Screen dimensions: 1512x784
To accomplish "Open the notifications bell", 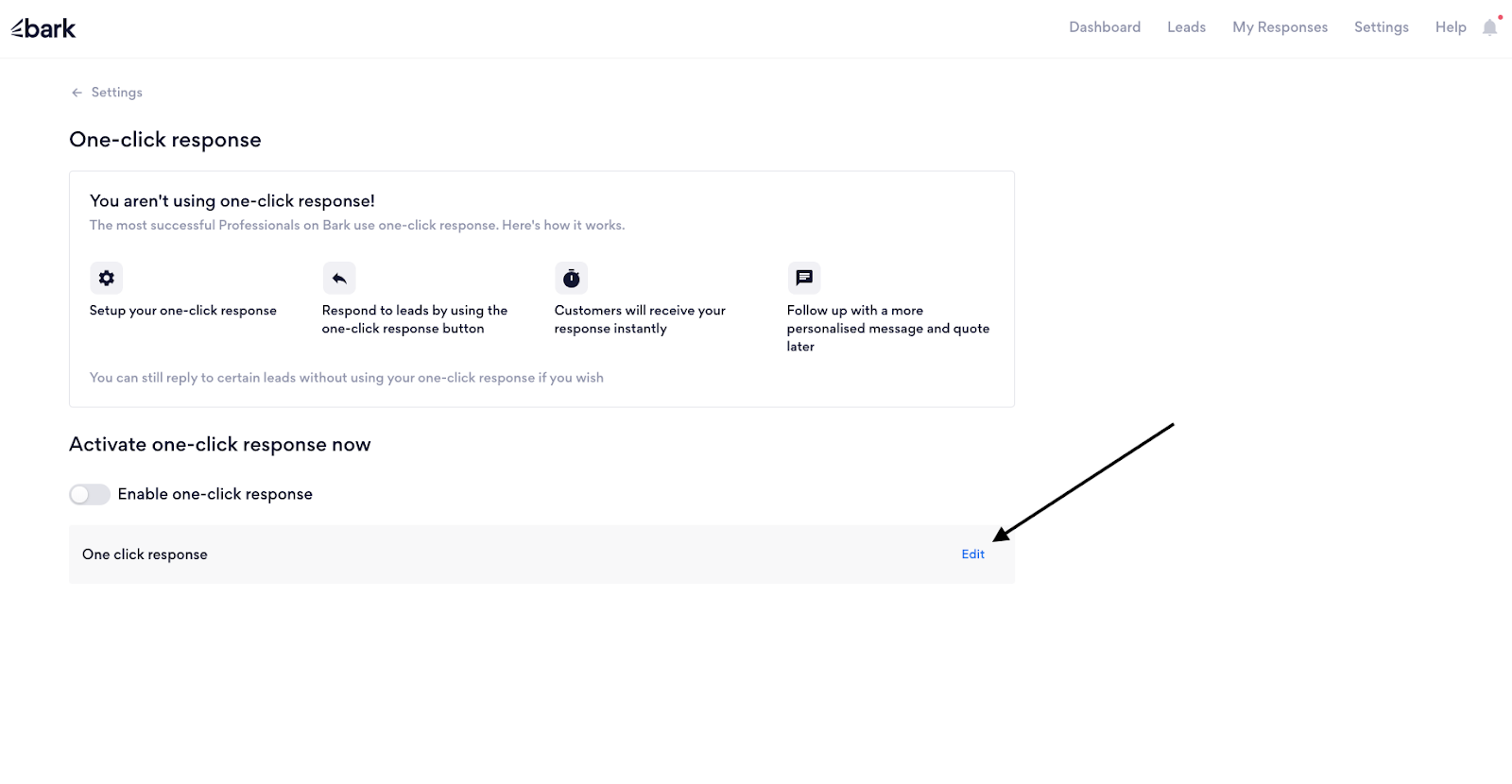I will point(1490,27).
